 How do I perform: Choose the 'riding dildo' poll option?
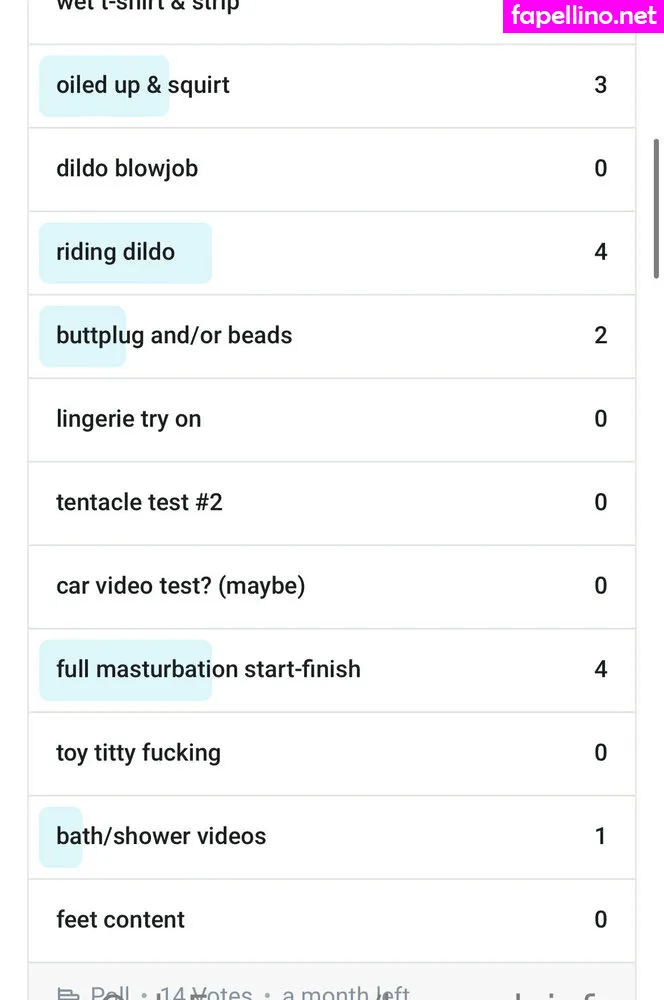pos(116,252)
